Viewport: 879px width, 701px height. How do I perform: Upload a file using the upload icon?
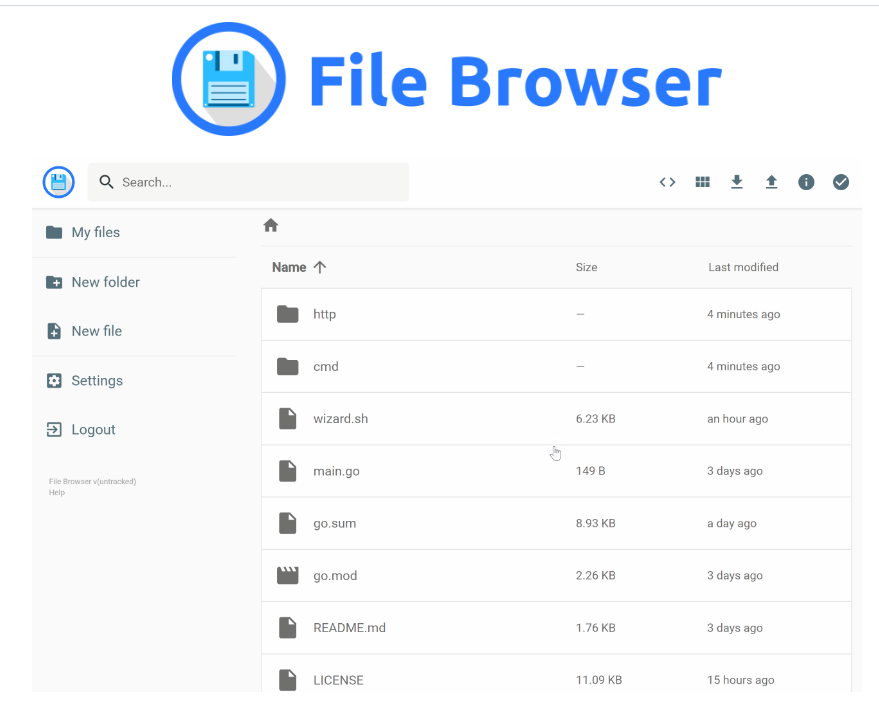point(771,182)
